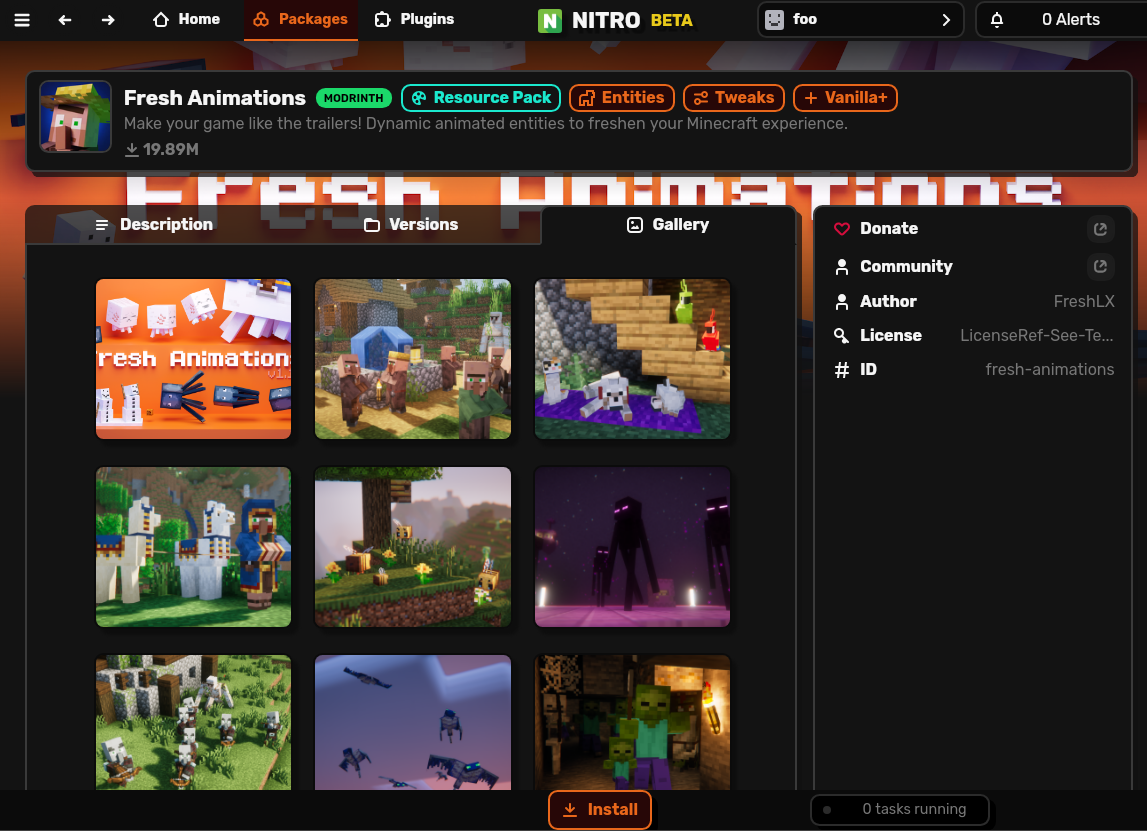The image size is (1147, 831).
Task: Open the pillagers on grass image
Action: 193,722
